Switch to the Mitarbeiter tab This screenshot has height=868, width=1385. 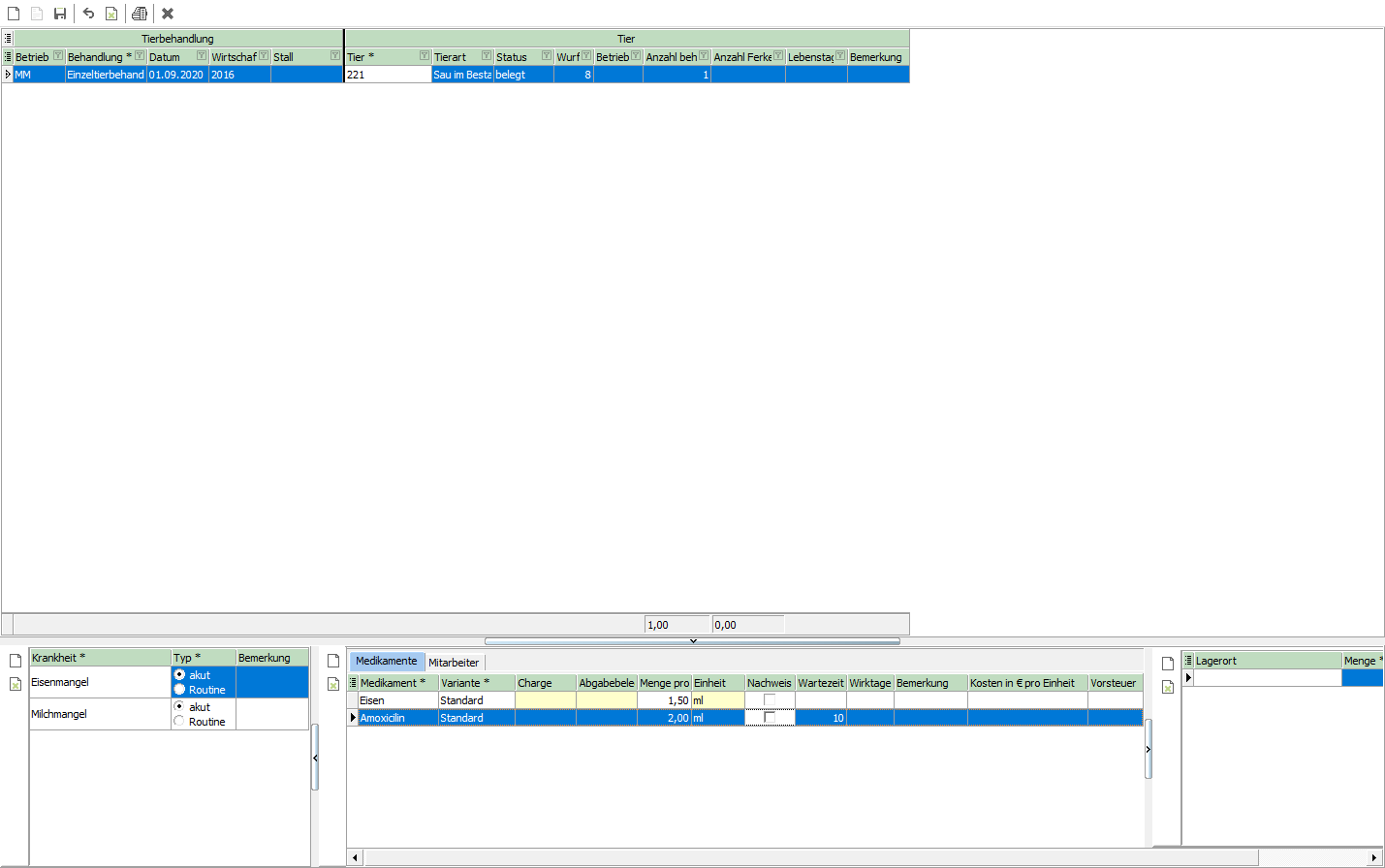pos(454,663)
